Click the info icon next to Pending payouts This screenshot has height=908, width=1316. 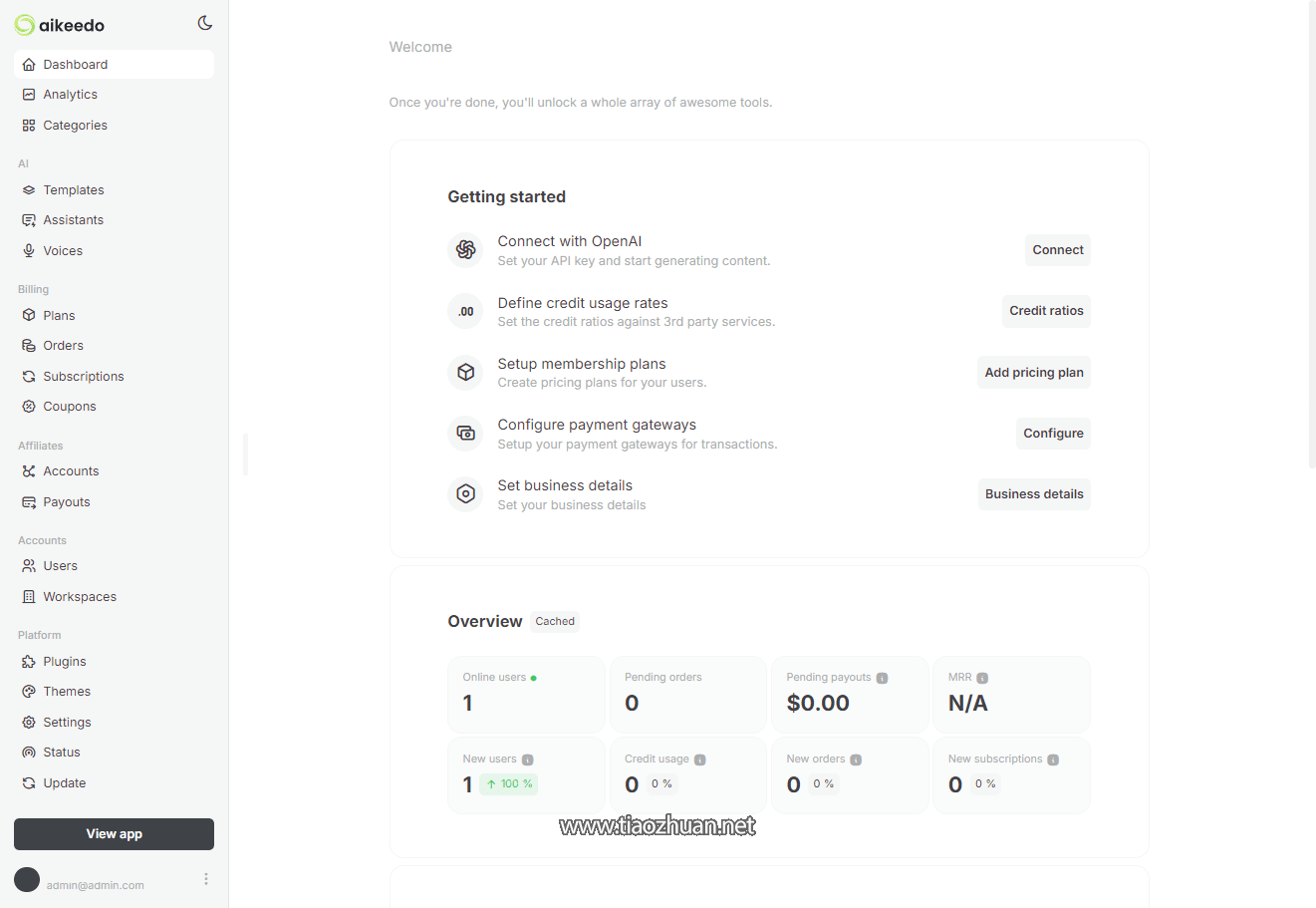click(x=882, y=678)
